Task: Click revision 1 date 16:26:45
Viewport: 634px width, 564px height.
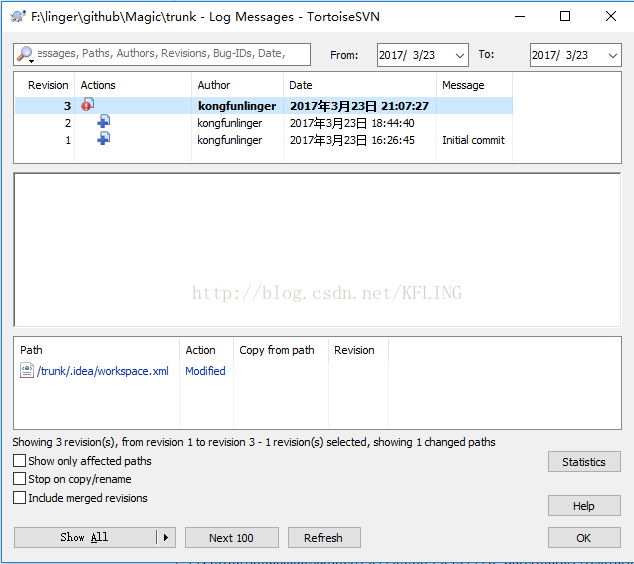Action: 352,140
